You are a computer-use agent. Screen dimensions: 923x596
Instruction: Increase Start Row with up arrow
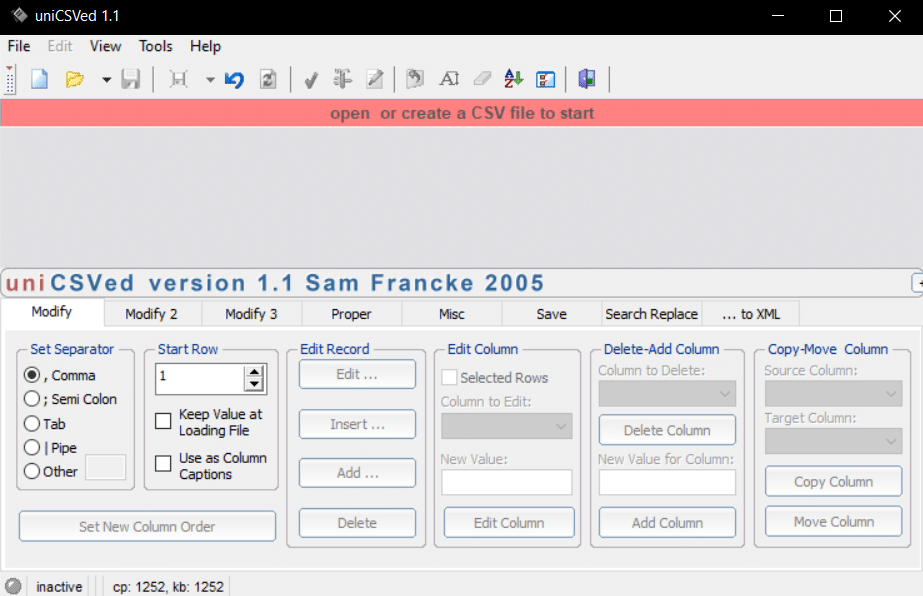click(254, 372)
